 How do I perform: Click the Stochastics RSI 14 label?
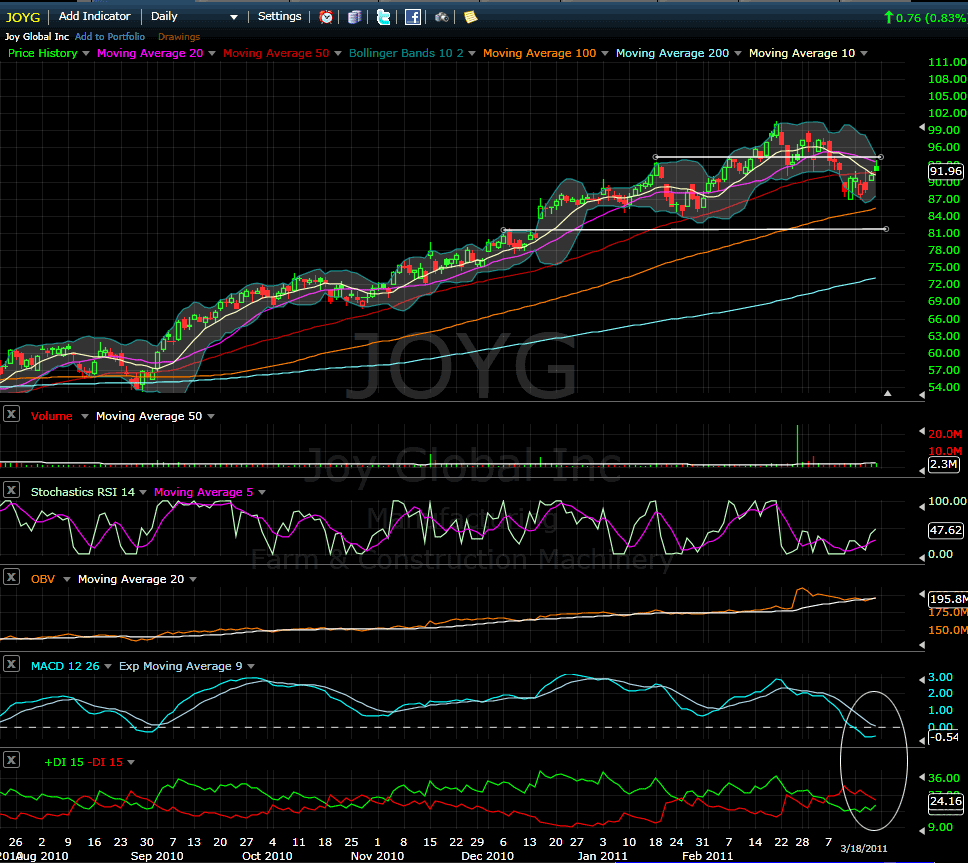pyautogui.click(x=83, y=492)
